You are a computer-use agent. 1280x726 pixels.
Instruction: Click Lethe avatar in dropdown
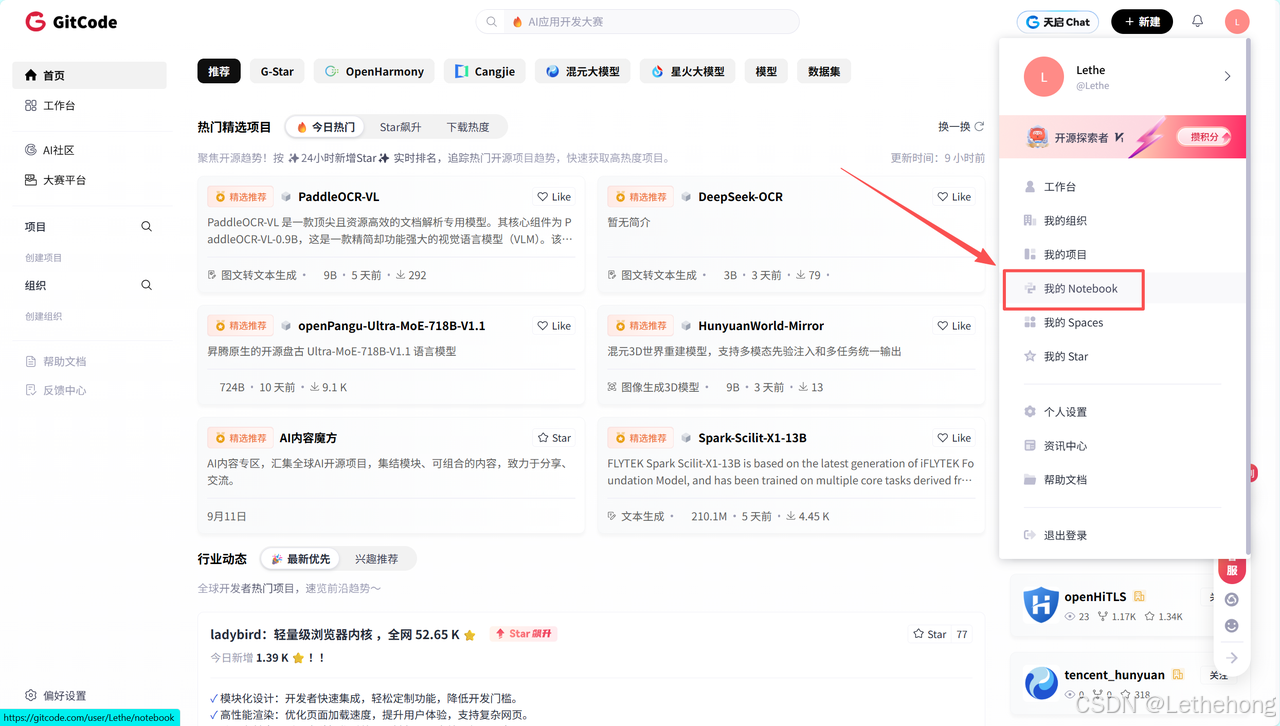click(1044, 77)
